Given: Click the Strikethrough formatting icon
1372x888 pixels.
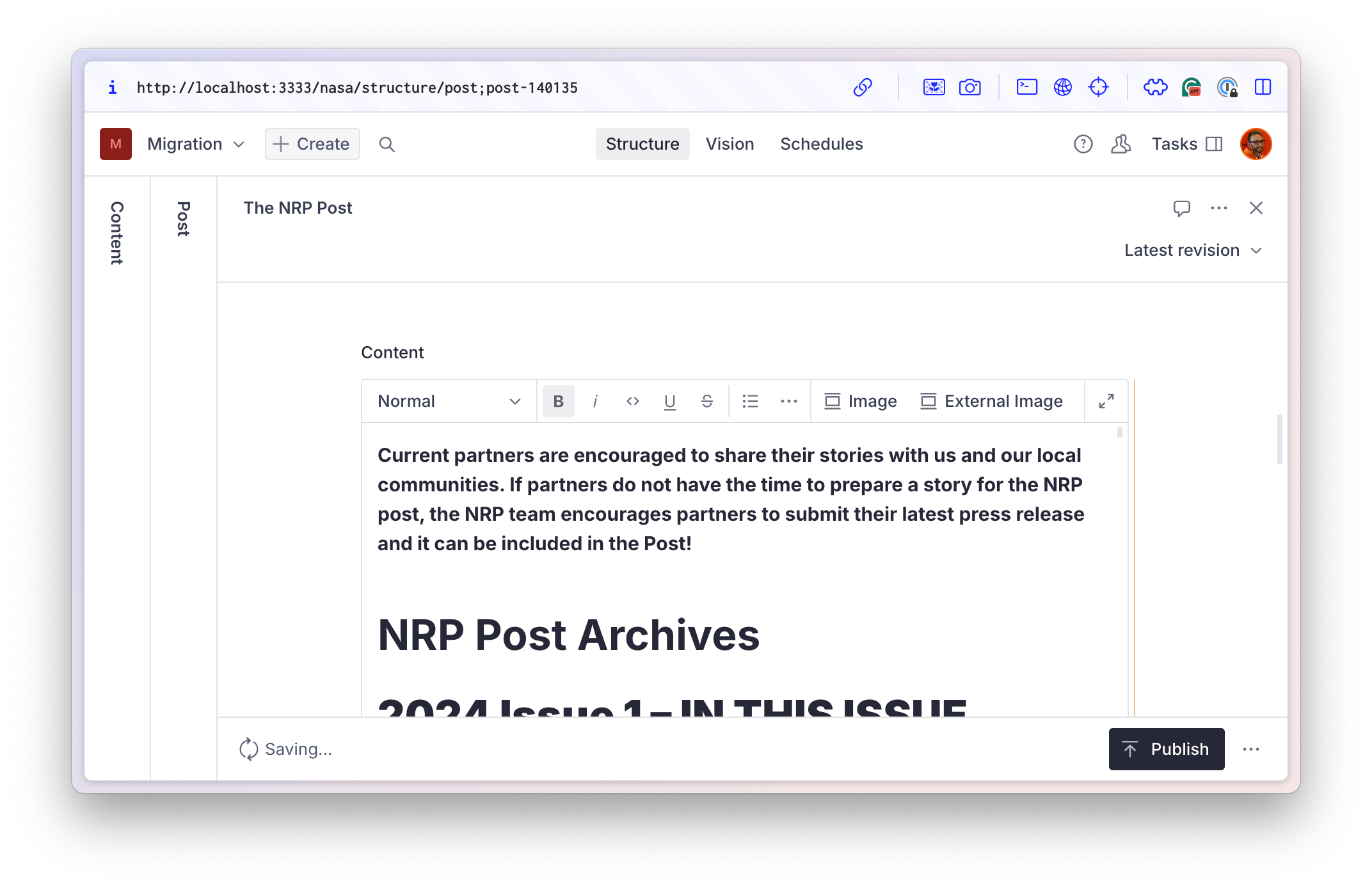Looking at the screenshot, I should tap(706, 401).
